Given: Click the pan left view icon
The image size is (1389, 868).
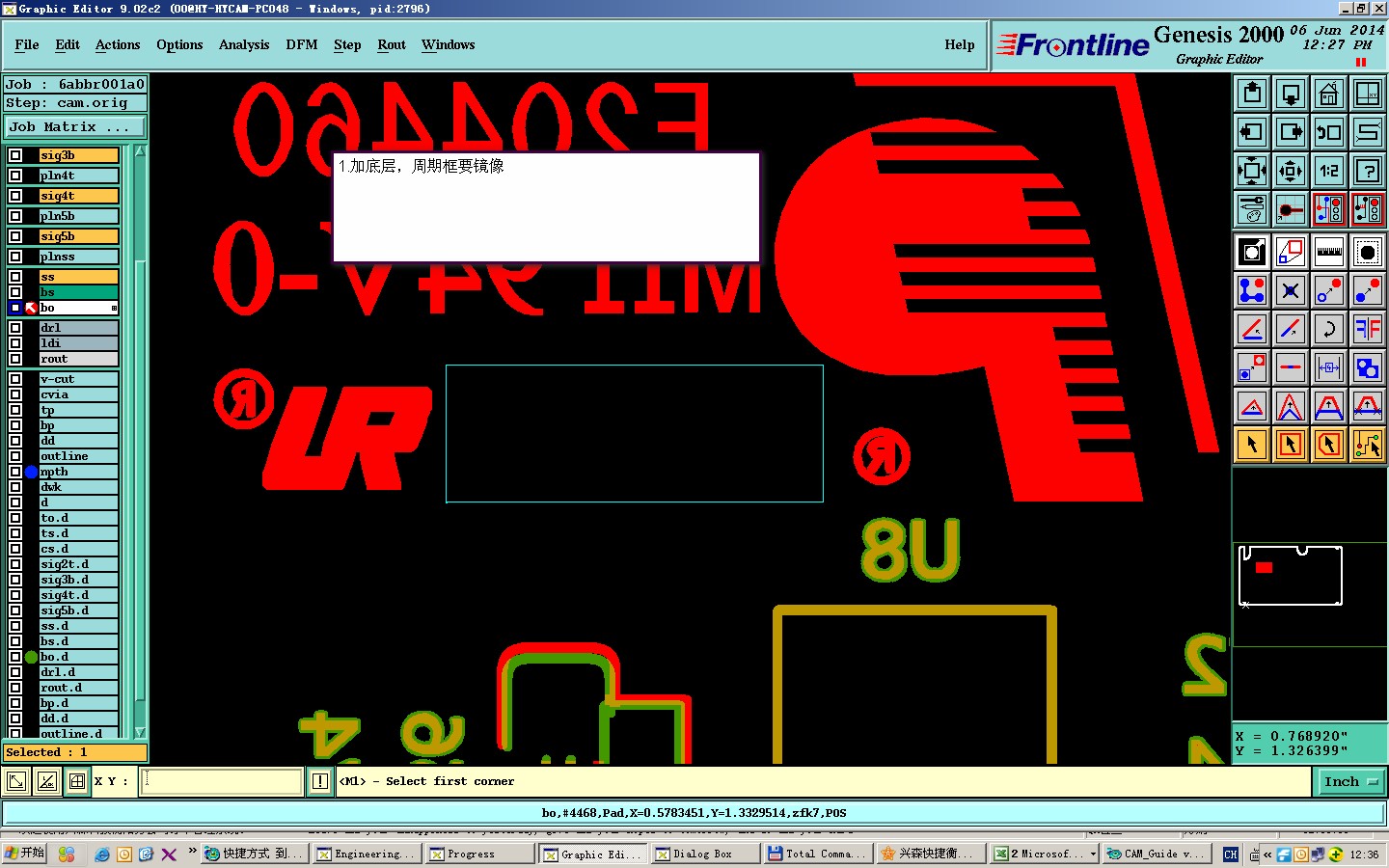Looking at the screenshot, I should point(1252,132).
